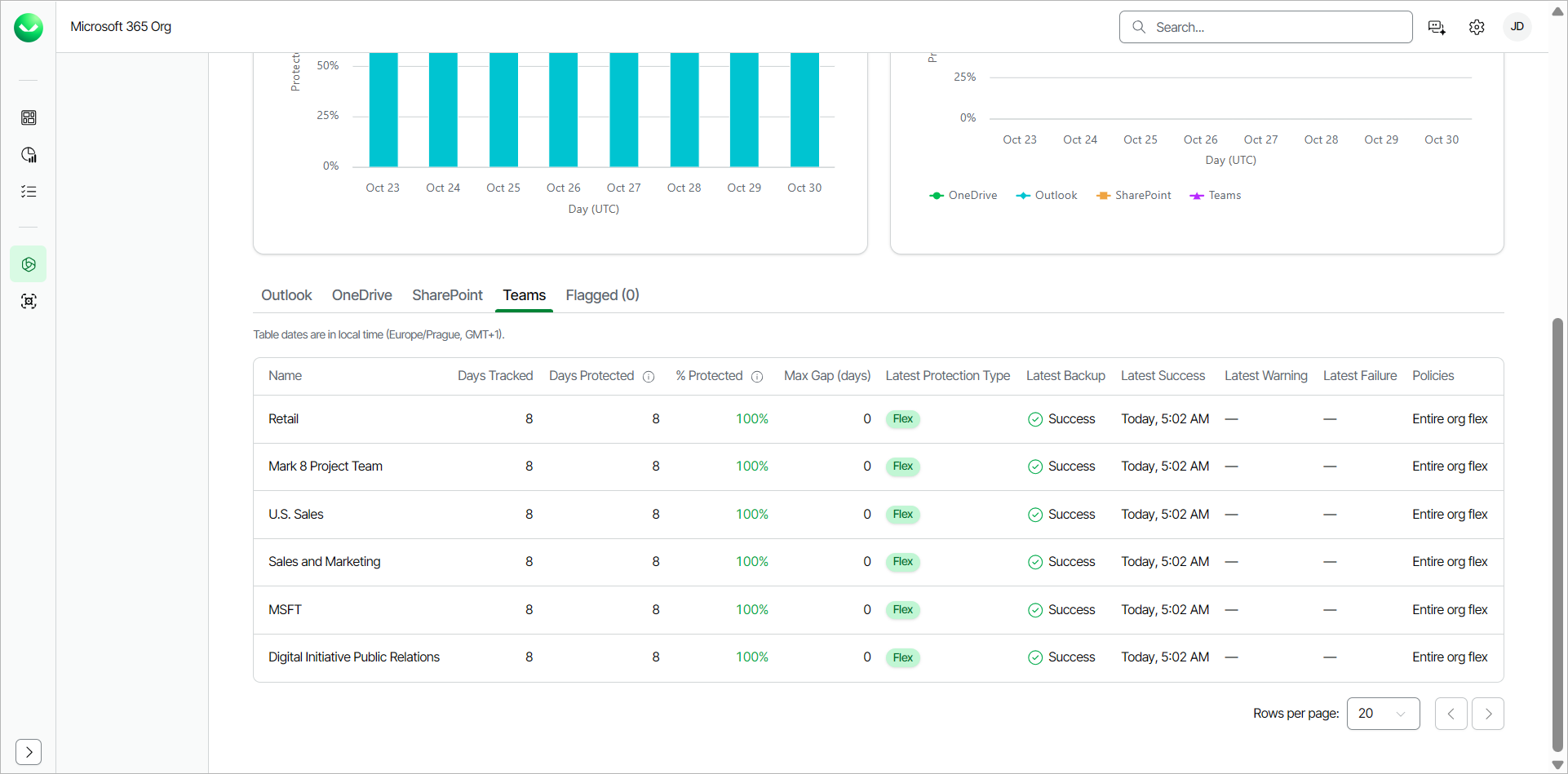Expand the sidebar with arrow button
This screenshot has height=774, width=1568.
(29, 752)
